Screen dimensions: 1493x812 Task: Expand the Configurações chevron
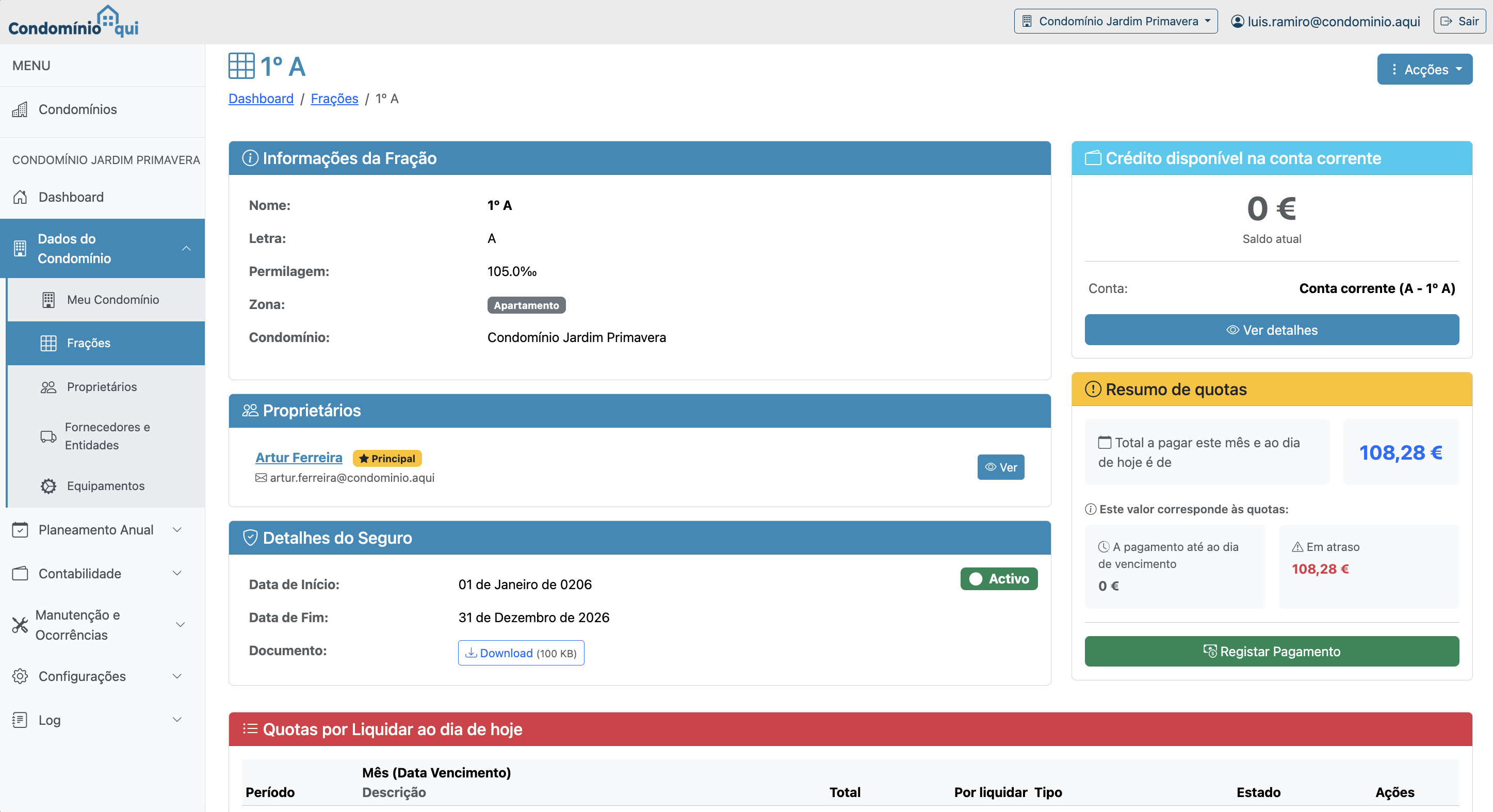click(177, 676)
